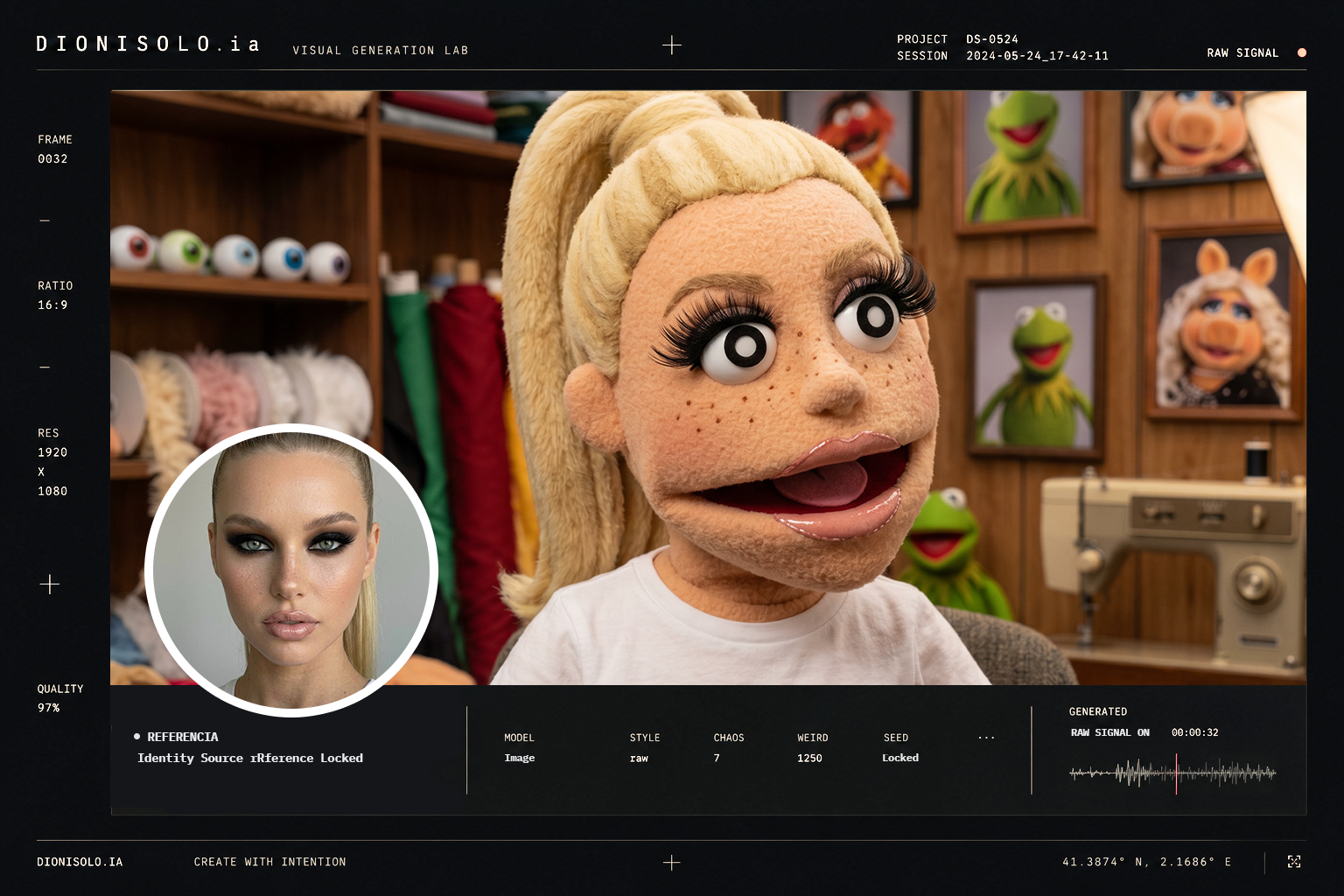Click the CHAOS value 7
Screen dimensions: 1344x896
point(717,758)
